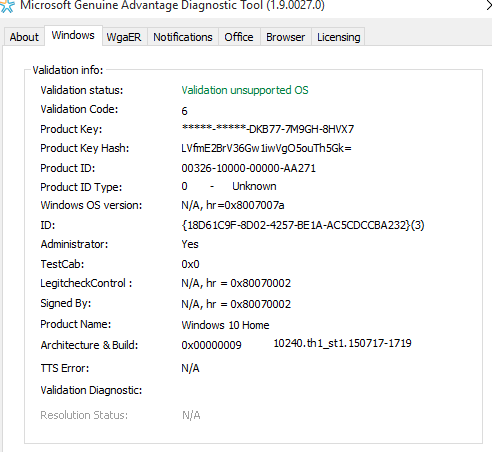Click build string 10240.th1_st1.150717-1719
Image resolution: width=492 pixels, height=452 pixels.
342,343
